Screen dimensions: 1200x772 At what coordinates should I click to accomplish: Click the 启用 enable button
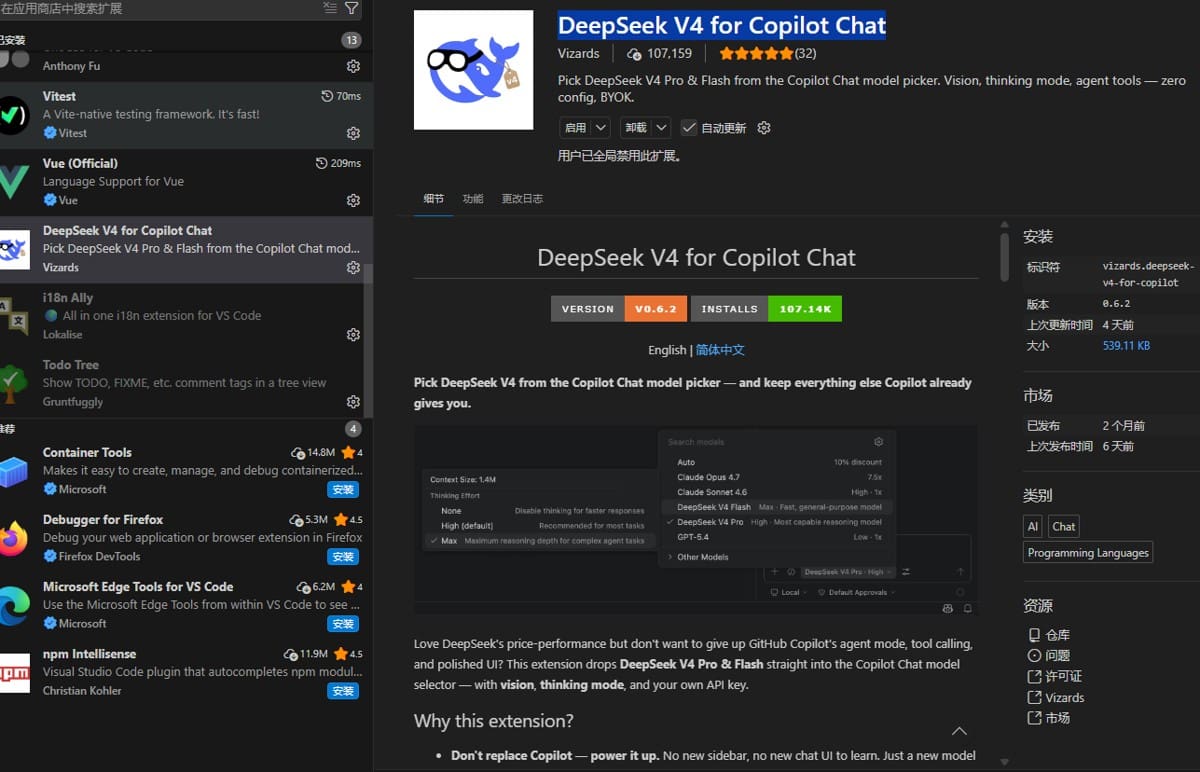(x=575, y=128)
